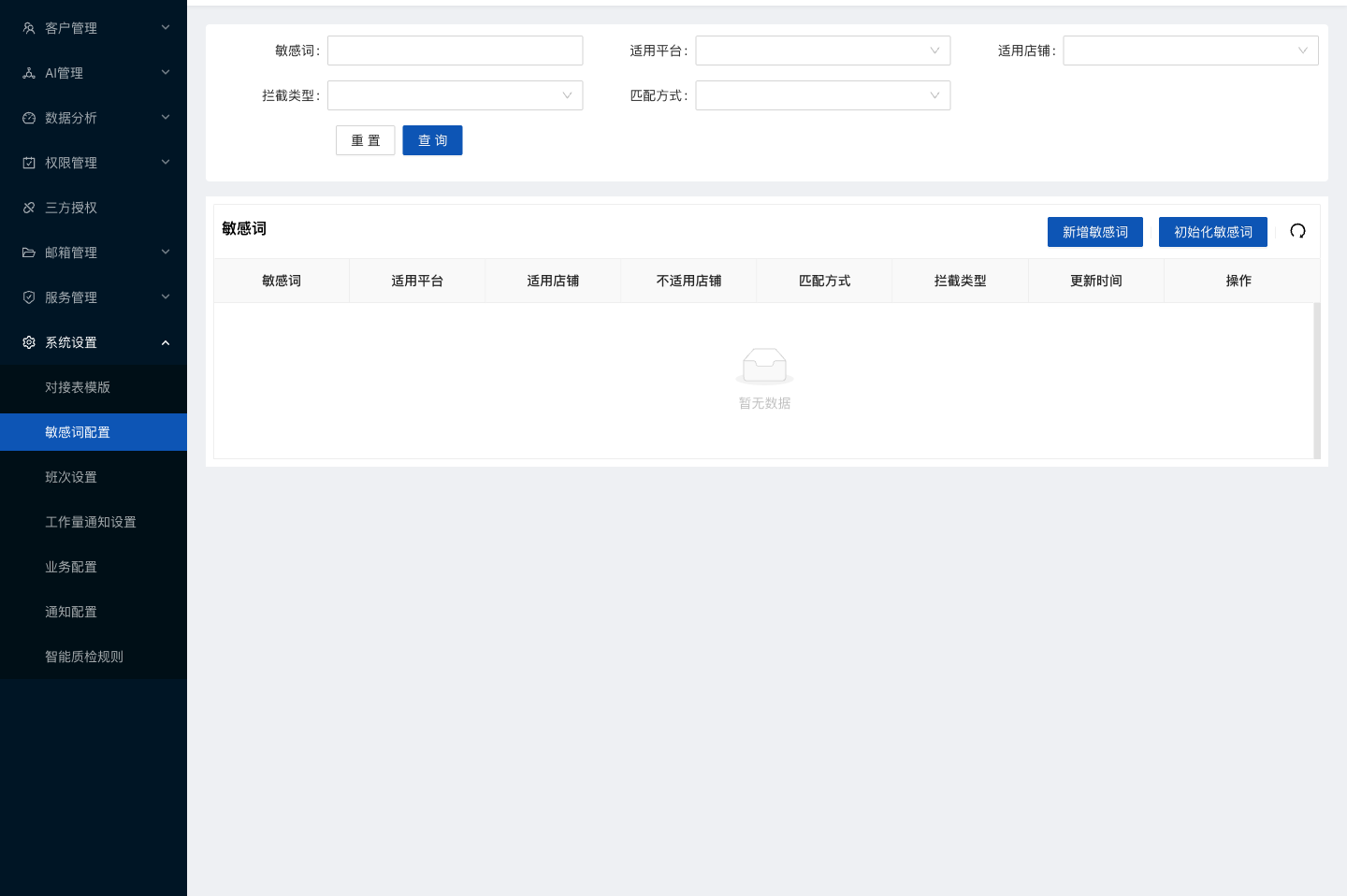Expand the 数据分析 menu chevron

point(166,118)
